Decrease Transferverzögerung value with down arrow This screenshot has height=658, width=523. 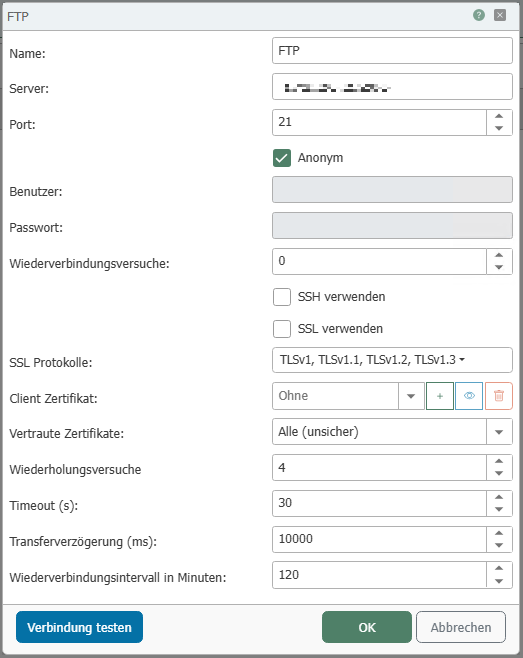(x=499, y=545)
